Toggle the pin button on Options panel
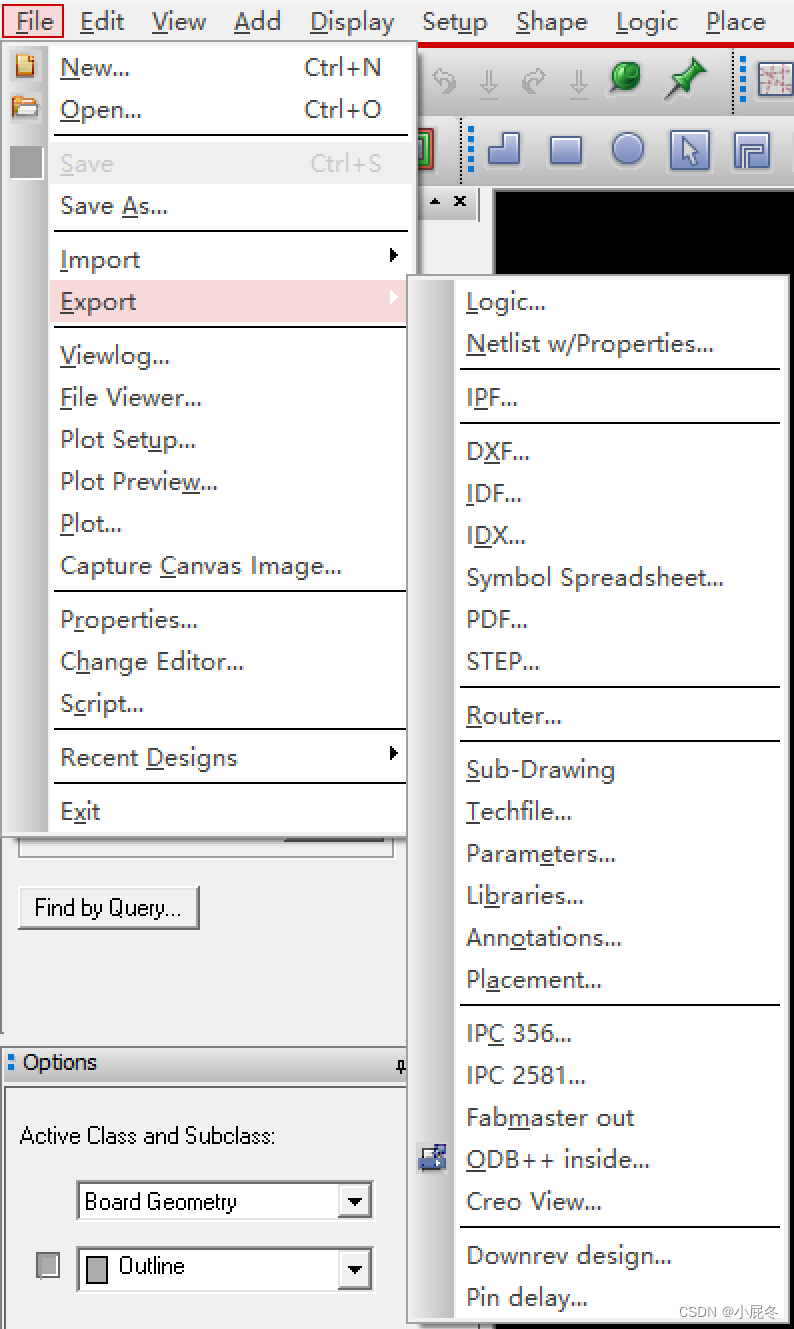Screen dimensions: 794x1329 click(401, 1066)
